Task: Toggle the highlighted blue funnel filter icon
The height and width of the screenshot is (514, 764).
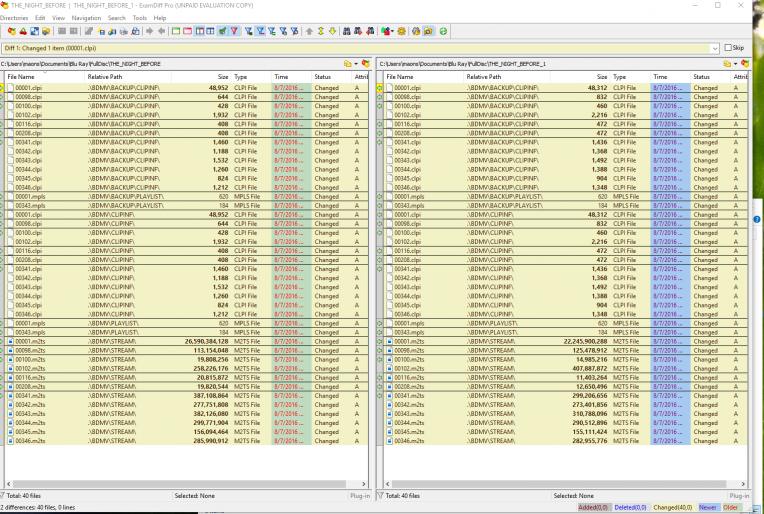Action: coord(260,31)
